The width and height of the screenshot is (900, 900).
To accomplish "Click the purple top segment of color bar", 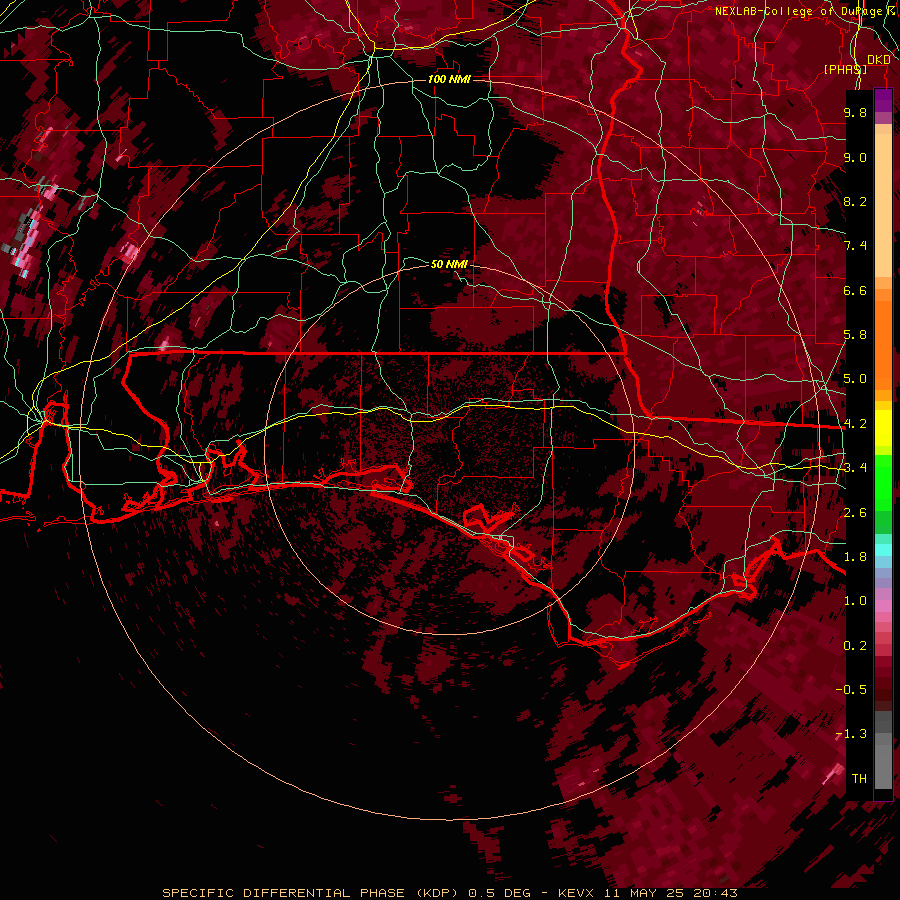I will coord(883,100).
